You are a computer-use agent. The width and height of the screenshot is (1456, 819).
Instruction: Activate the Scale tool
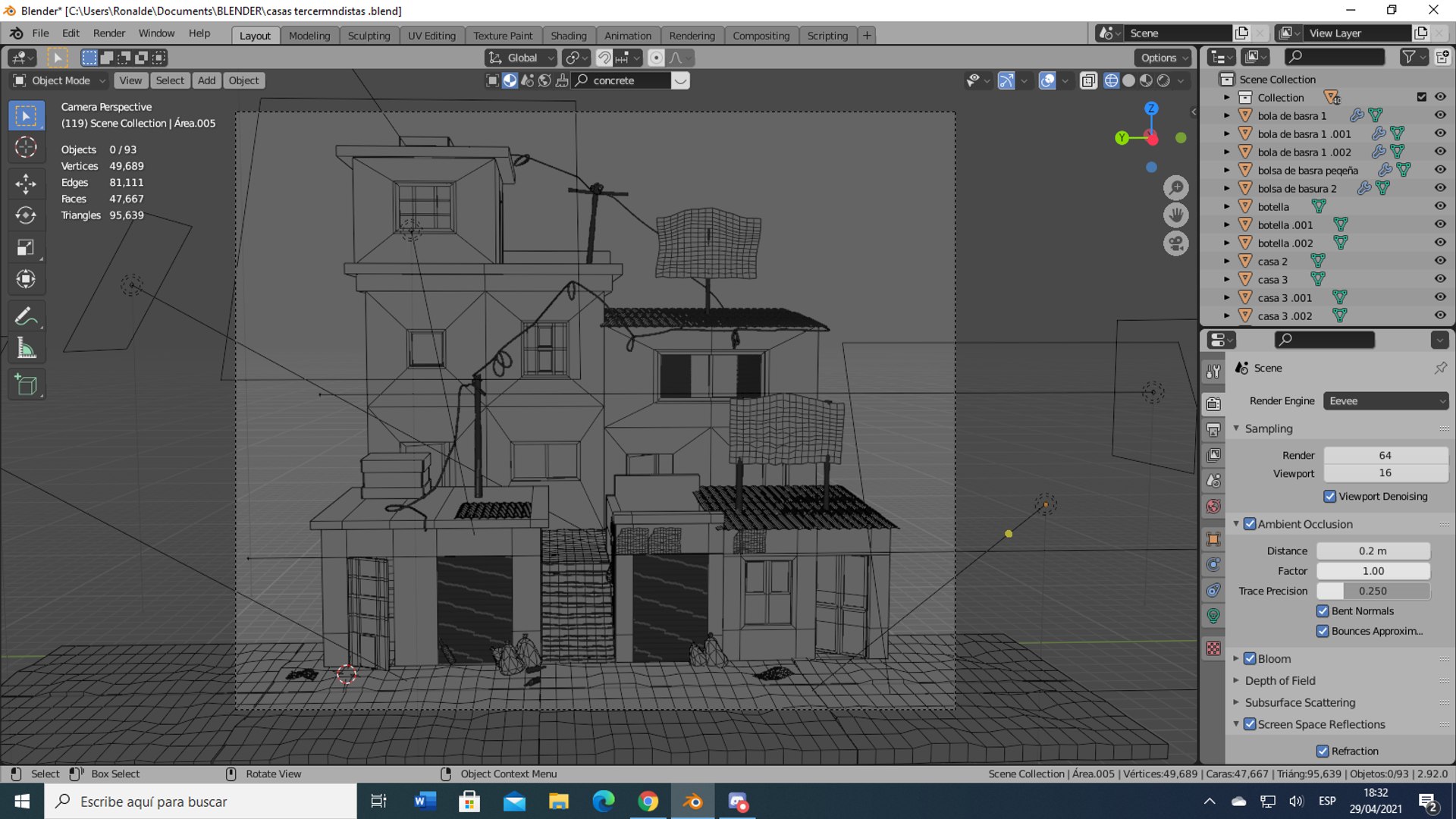click(x=26, y=247)
